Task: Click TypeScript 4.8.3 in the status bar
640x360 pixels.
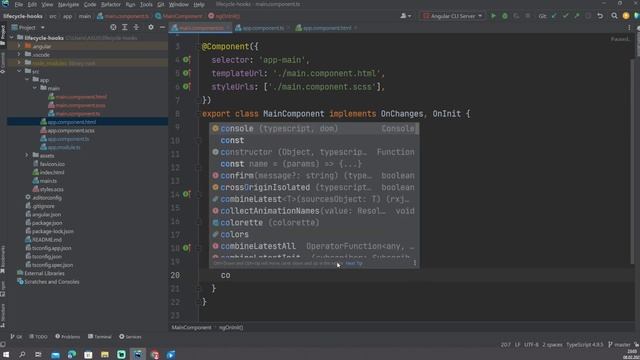Action: coord(584,345)
